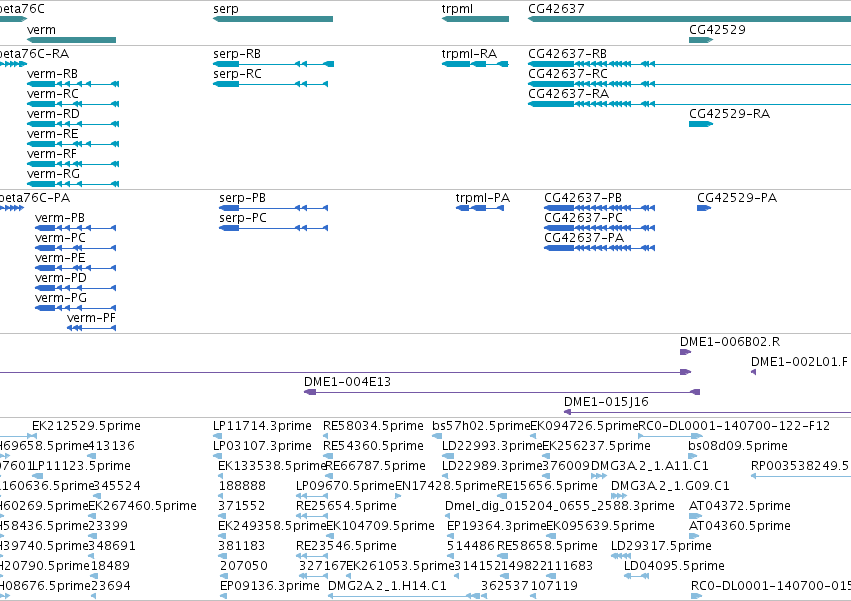851x601 pixels.
Task: Select CG42637-PB coding sequence
Action: pyautogui.click(x=600, y=208)
